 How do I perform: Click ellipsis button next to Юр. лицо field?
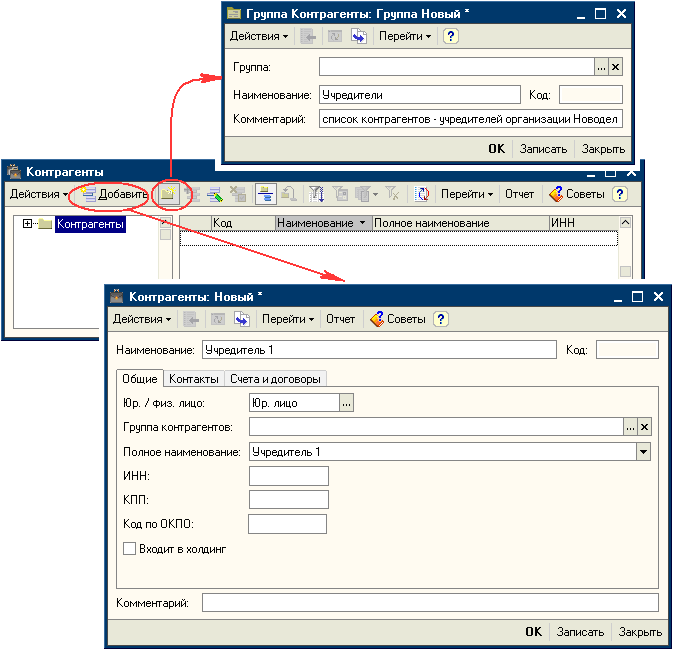[x=346, y=403]
